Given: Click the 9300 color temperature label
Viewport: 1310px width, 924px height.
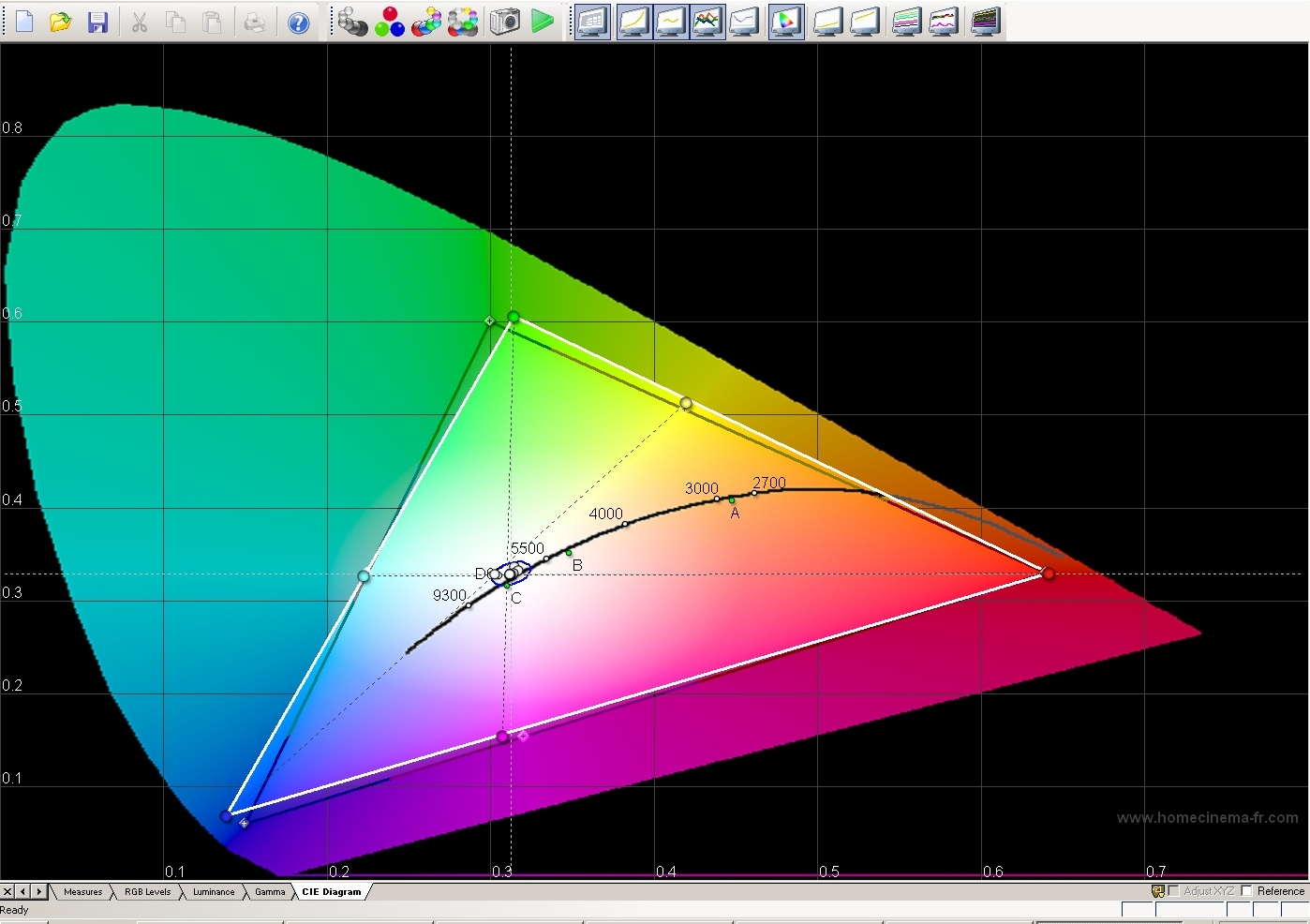Looking at the screenshot, I should (x=450, y=595).
